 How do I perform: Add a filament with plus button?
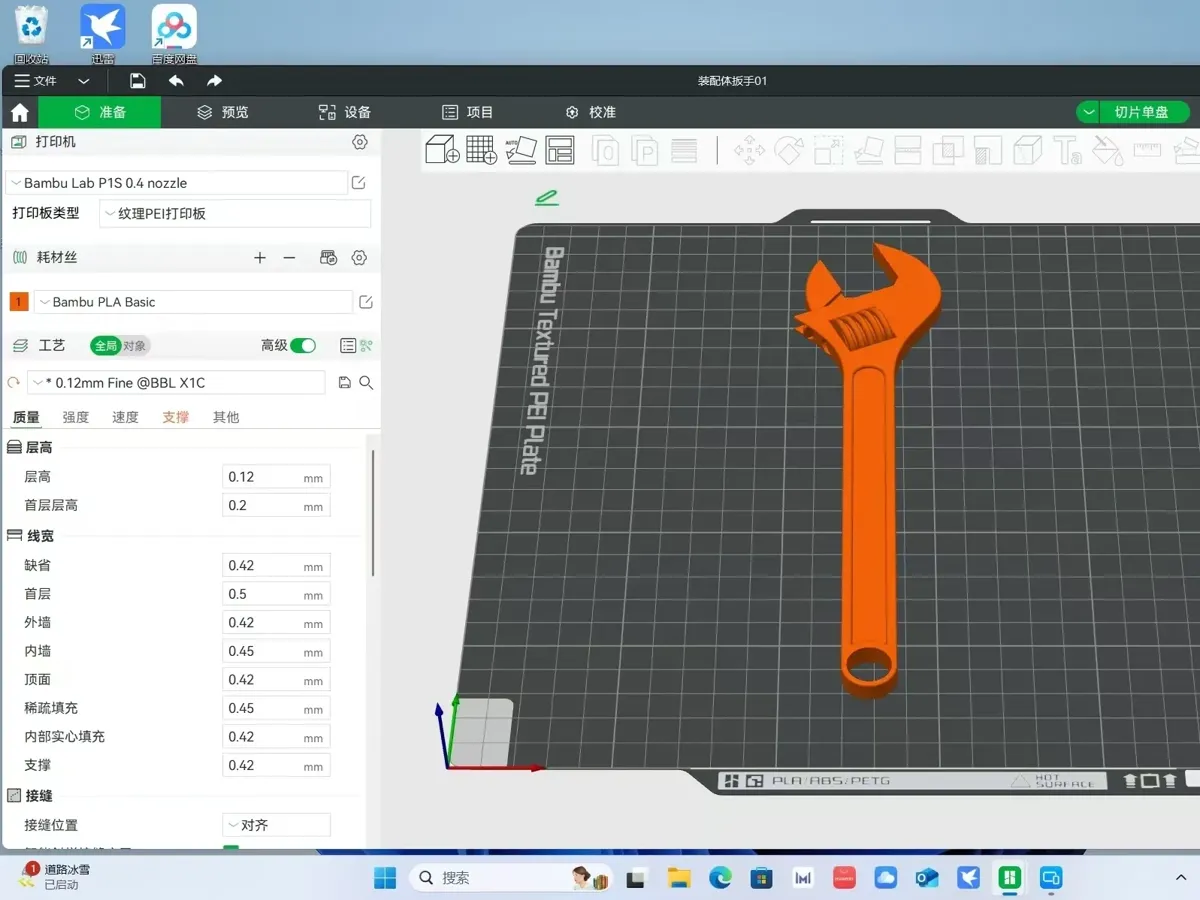point(260,258)
